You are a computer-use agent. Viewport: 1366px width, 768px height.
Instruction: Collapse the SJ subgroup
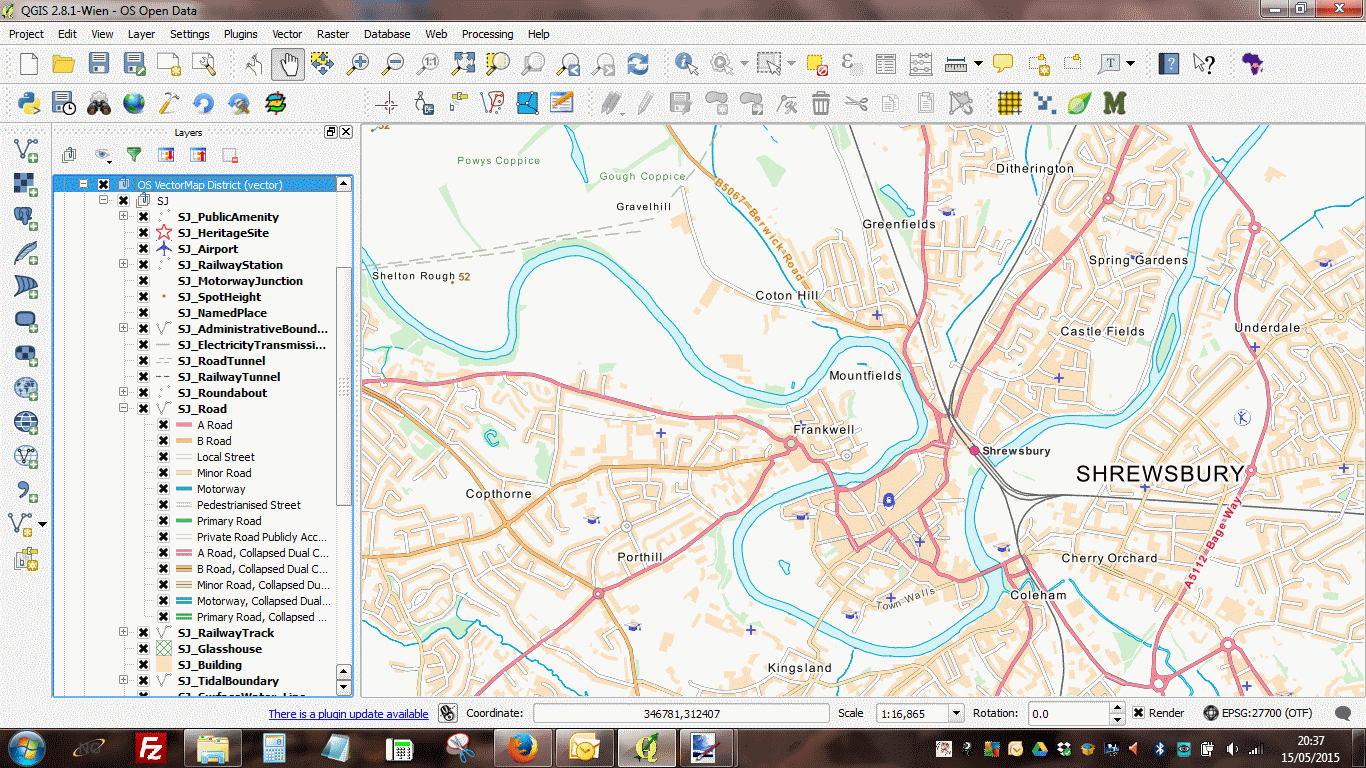pos(103,201)
